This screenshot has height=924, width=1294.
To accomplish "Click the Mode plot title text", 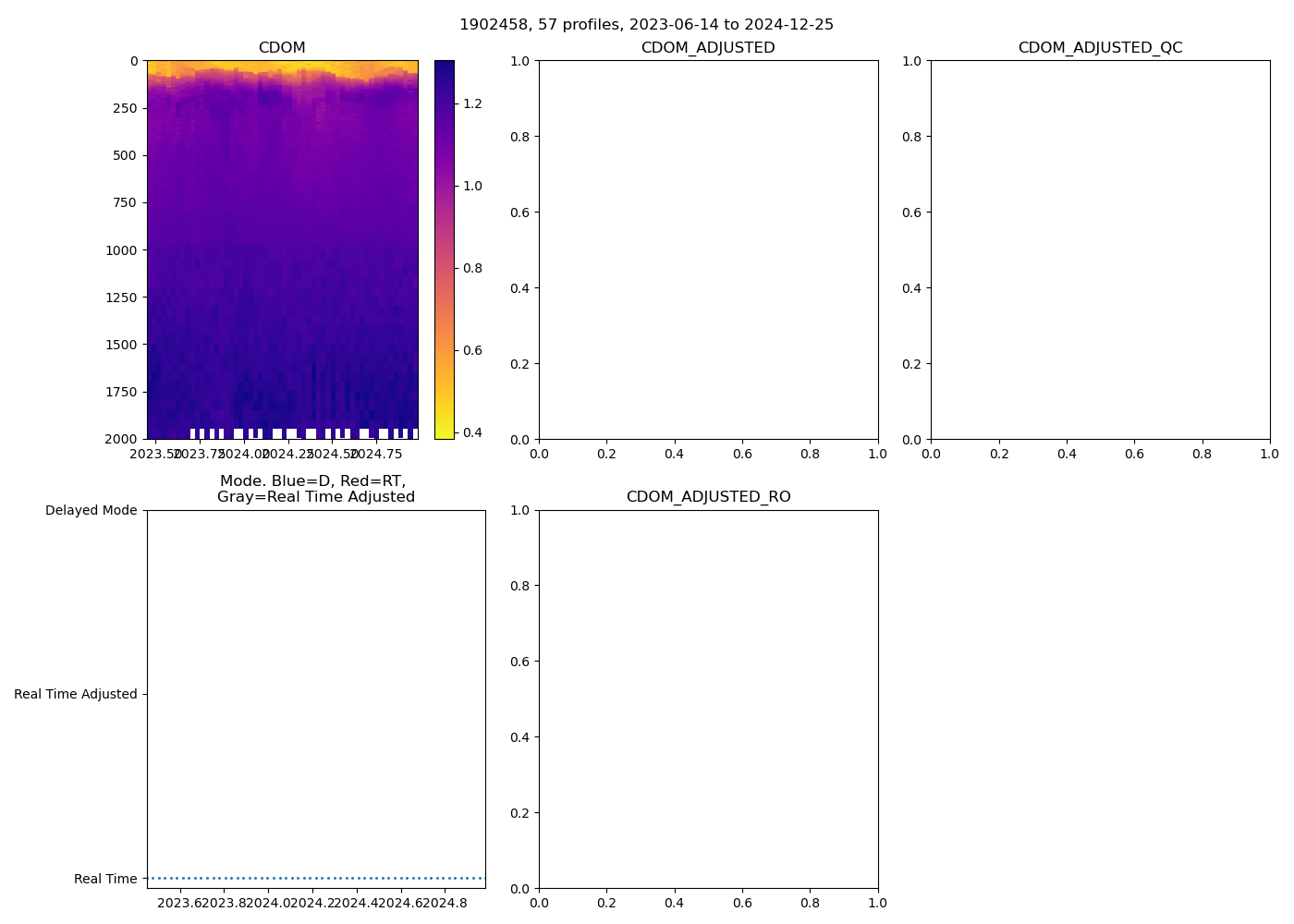I will pos(315,489).
